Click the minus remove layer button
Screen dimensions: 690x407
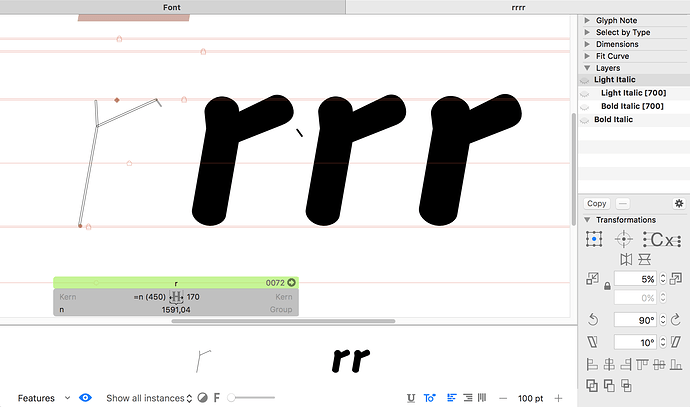click(x=622, y=203)
